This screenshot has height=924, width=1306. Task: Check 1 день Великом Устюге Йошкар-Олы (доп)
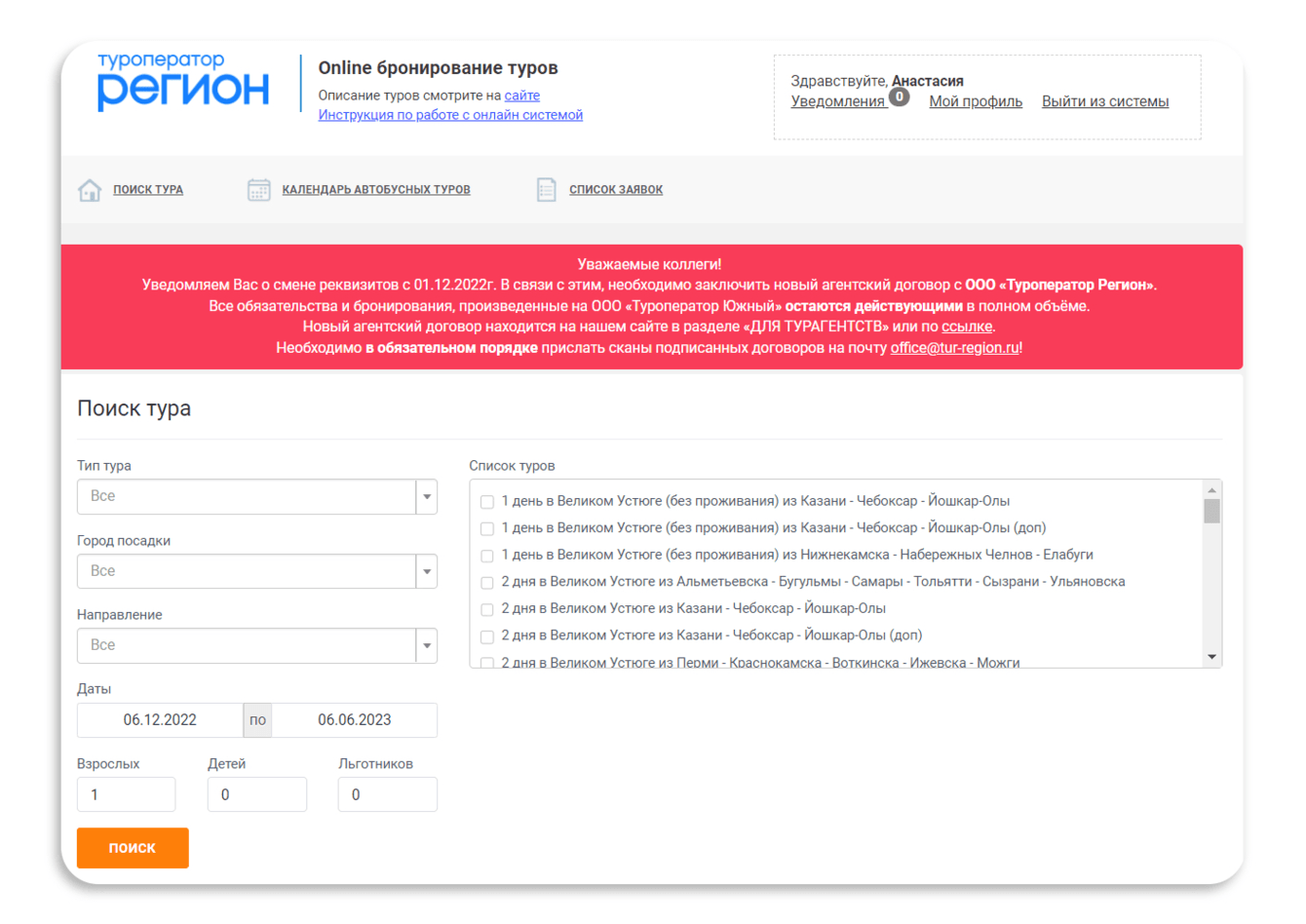pos(487,528)
